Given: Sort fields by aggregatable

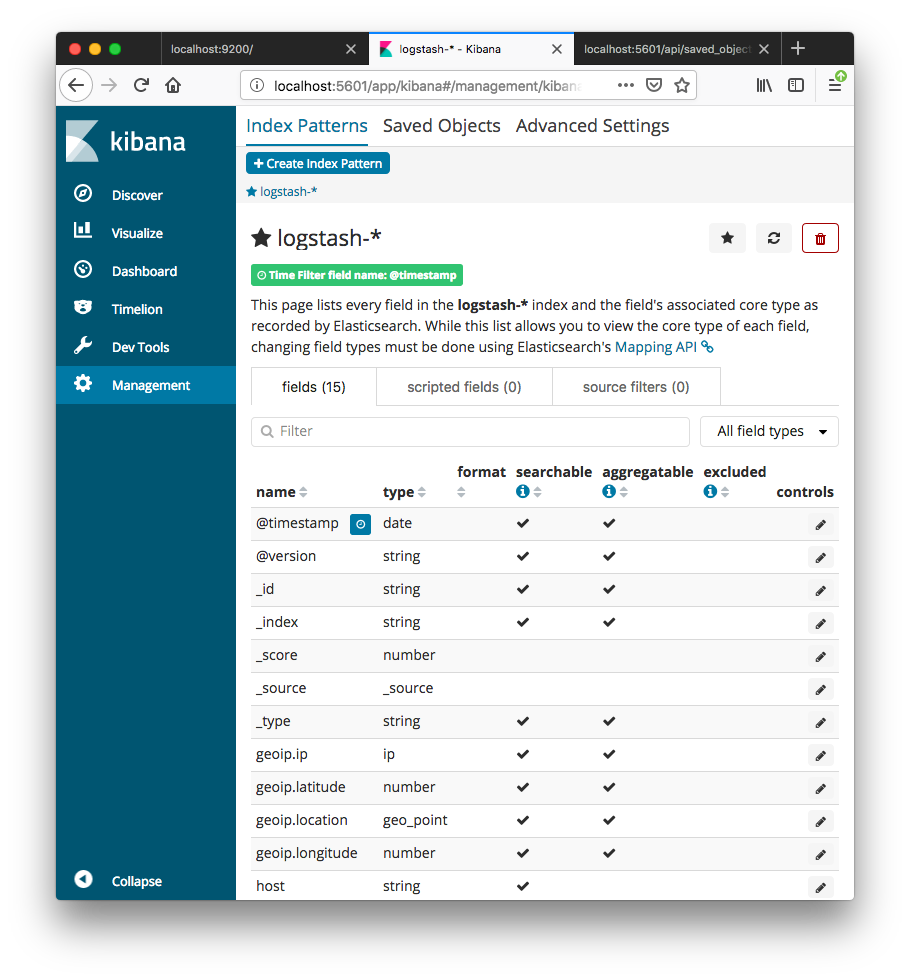Looking at the screenshot, I should (x=624, y=492).
